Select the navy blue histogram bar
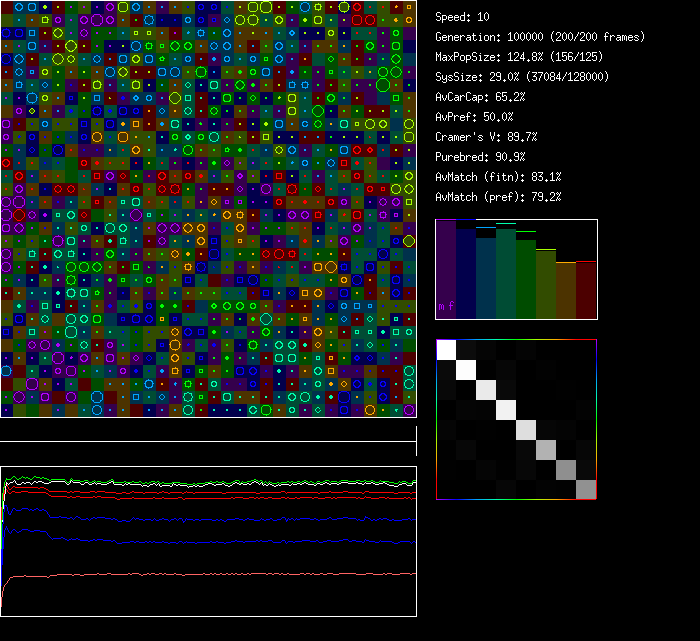The width and height of the screenshot is (700, 641). pos(466,270)
